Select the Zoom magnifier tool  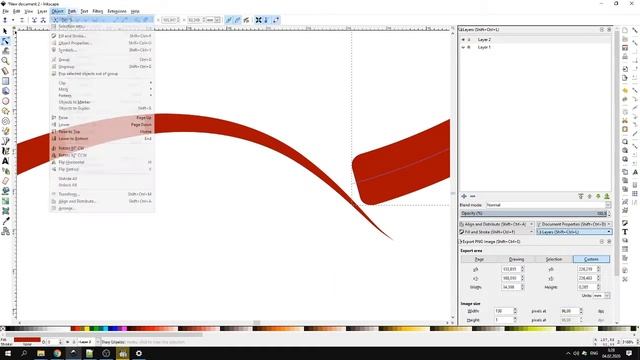pyautogui.click(x=5, y=61)
